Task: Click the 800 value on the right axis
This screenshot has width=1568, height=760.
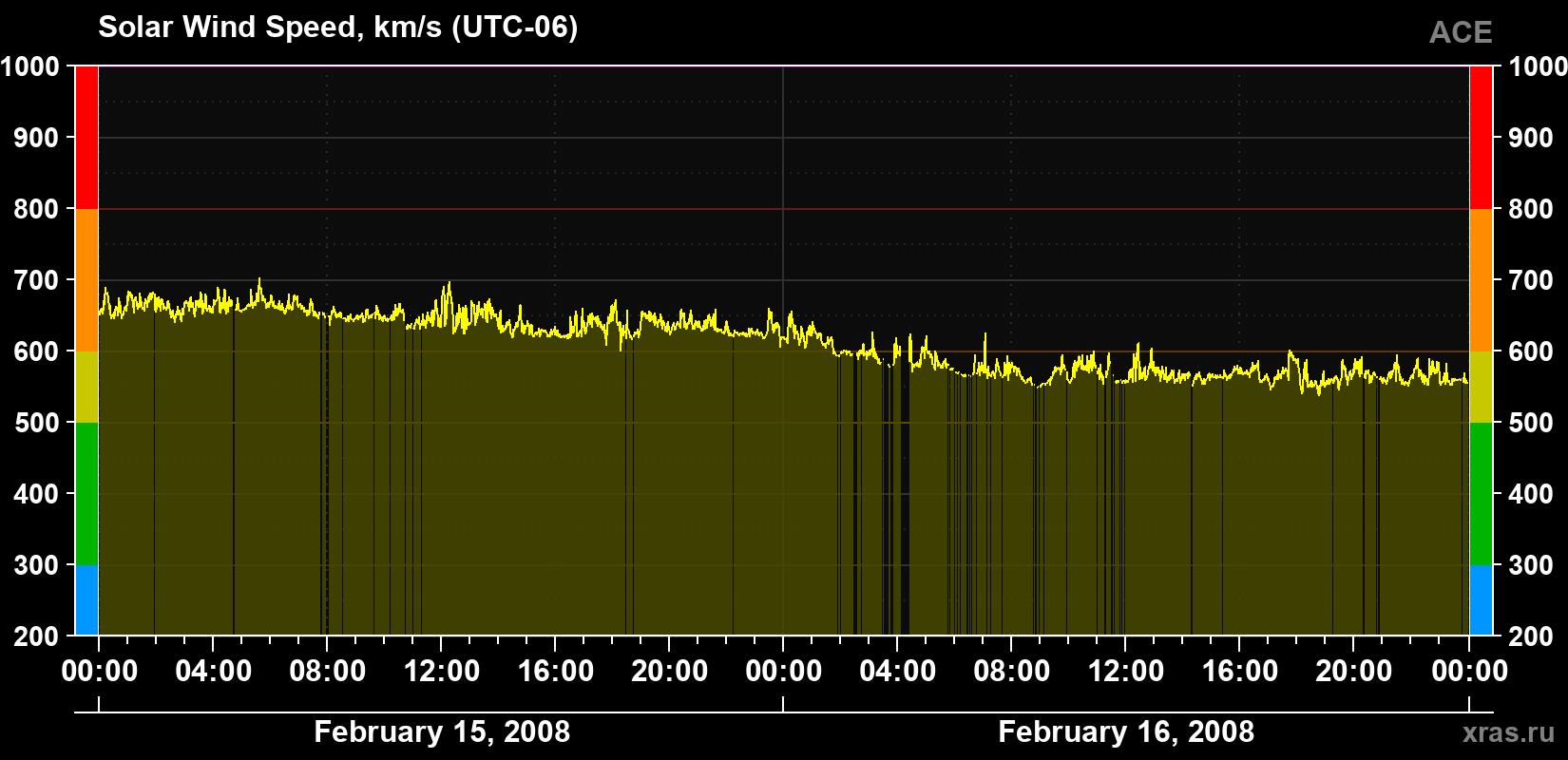Action: click(1531, 209)
